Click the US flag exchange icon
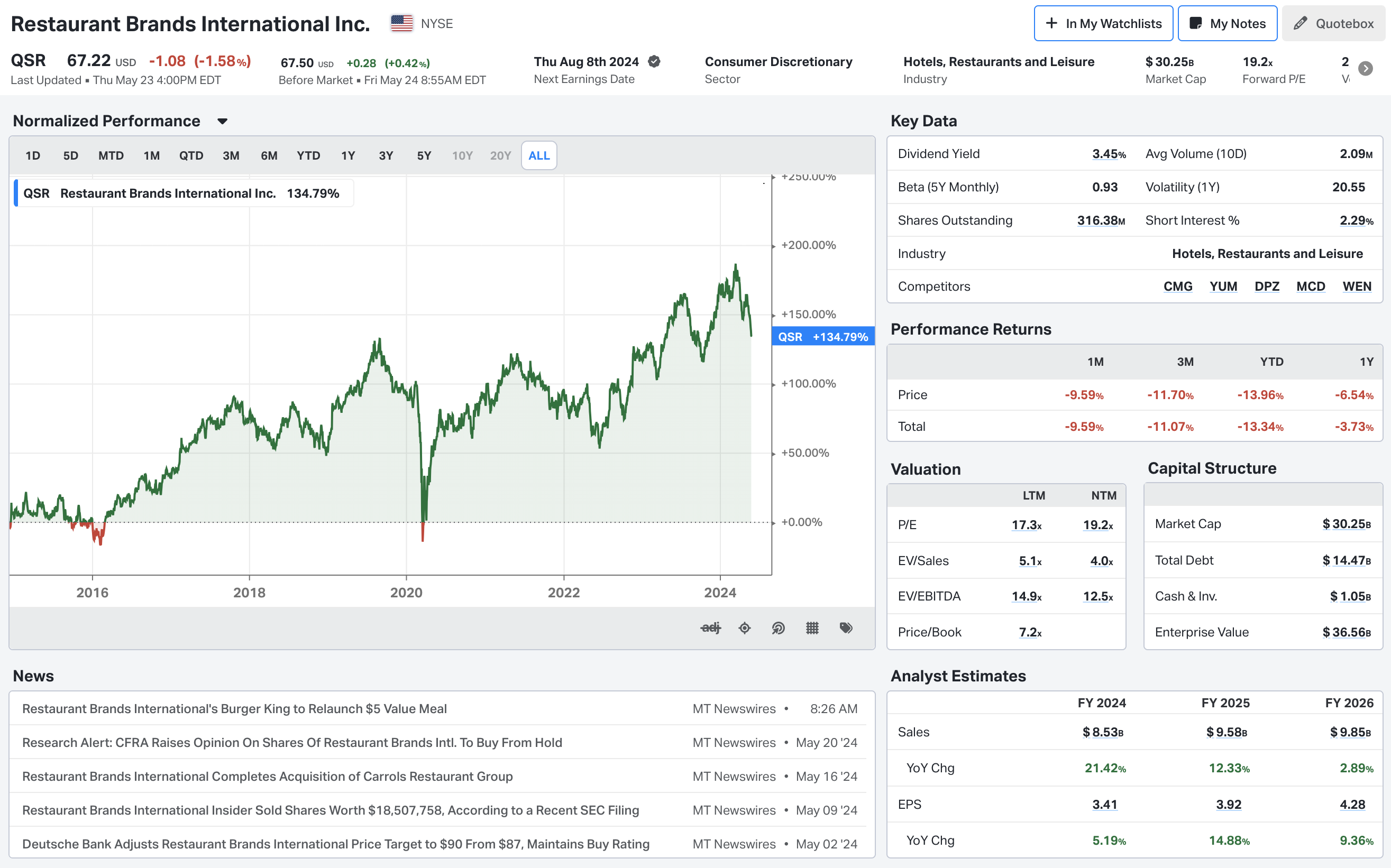 (401, 24)
